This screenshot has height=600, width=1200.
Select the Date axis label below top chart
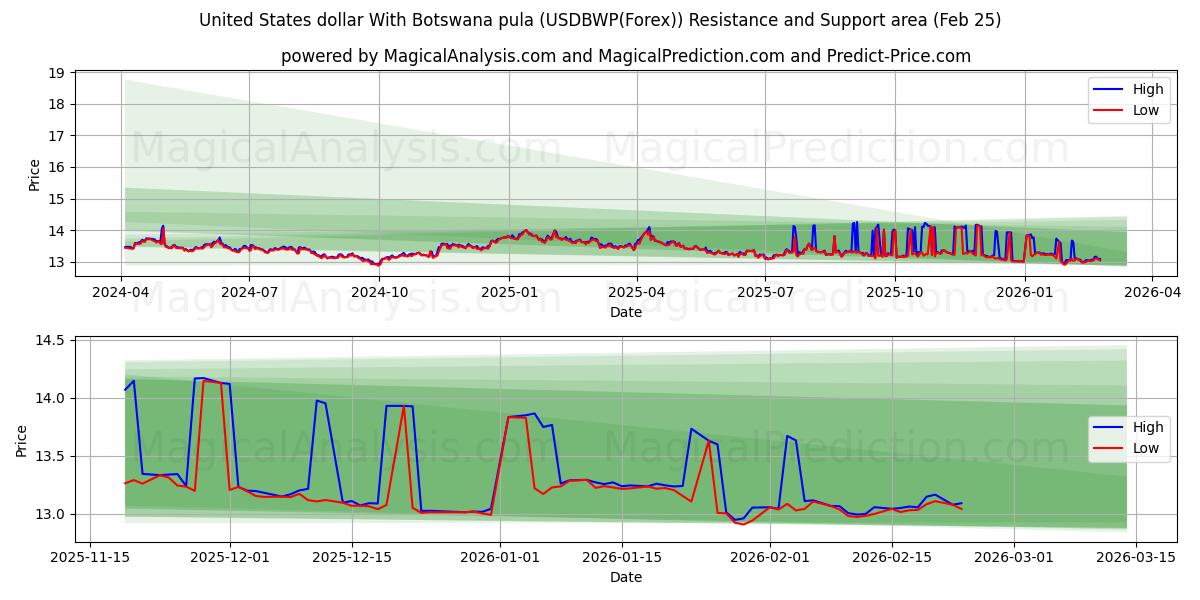[x=625, y=313]
